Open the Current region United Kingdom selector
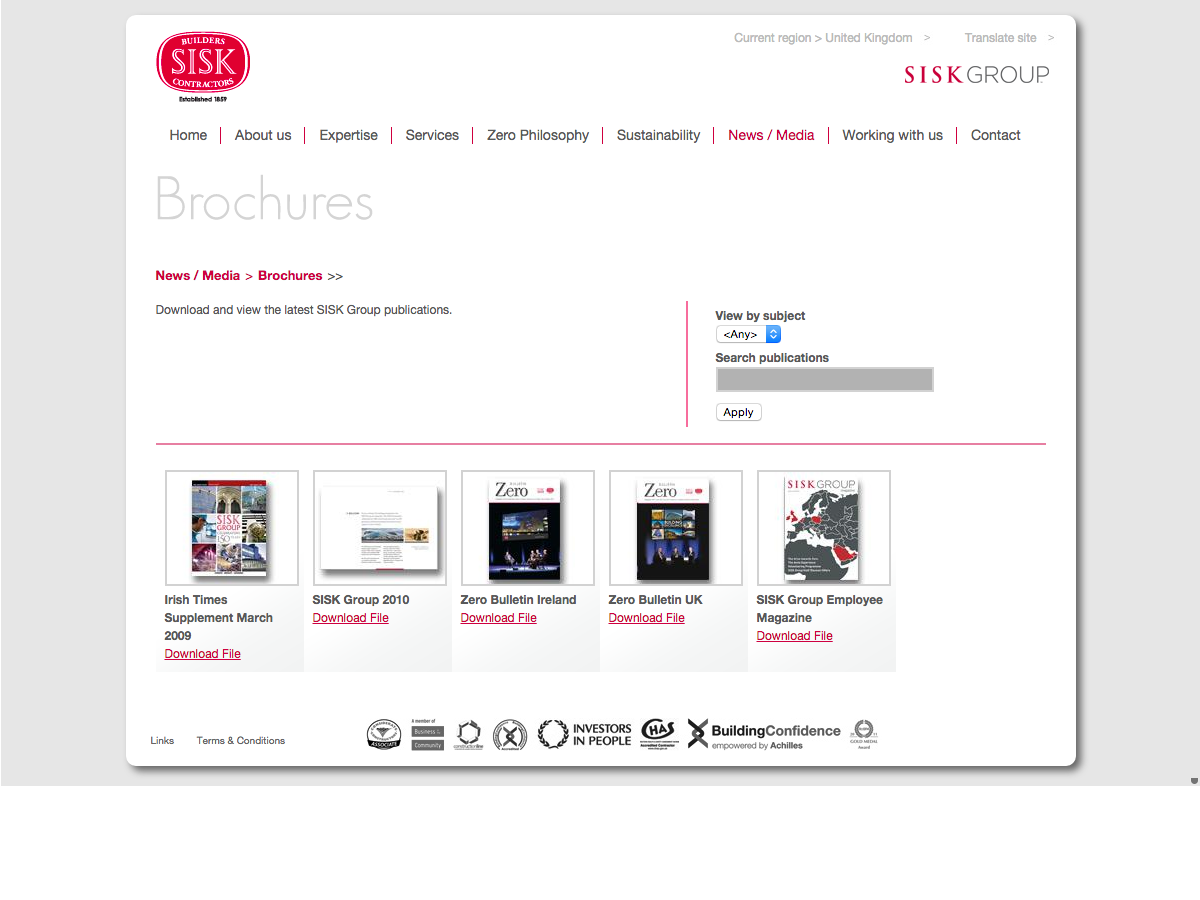Screen dimensions: 1200x900 point(832,38)
